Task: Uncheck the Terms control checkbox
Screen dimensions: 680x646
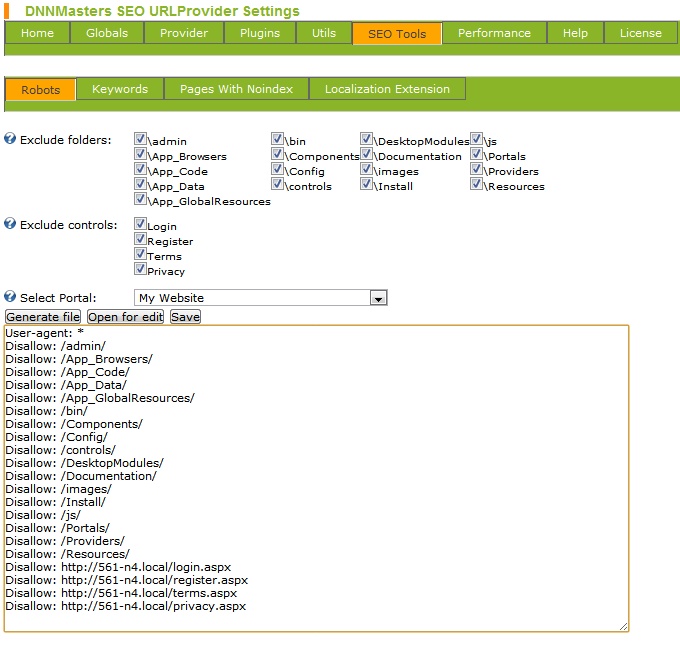Action: pos(140,254)
